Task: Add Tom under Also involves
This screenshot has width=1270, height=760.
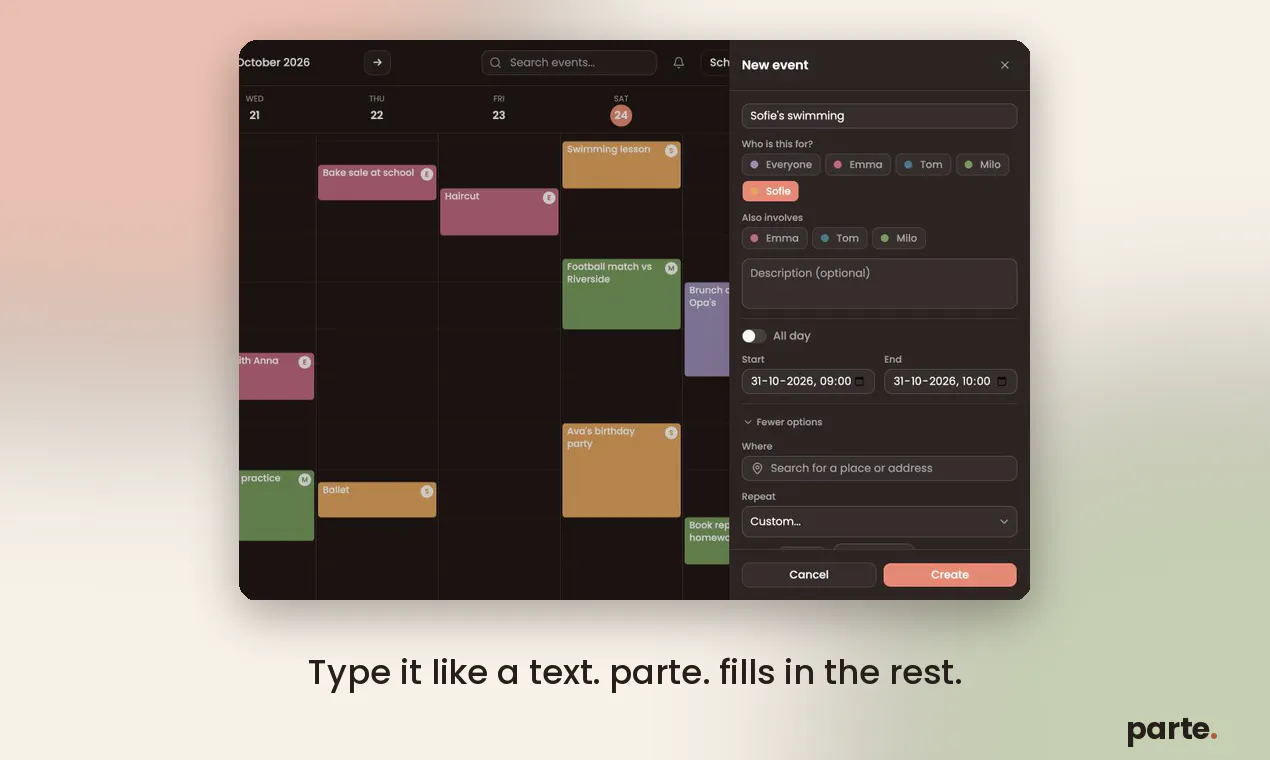Action: tap(840, 238)
